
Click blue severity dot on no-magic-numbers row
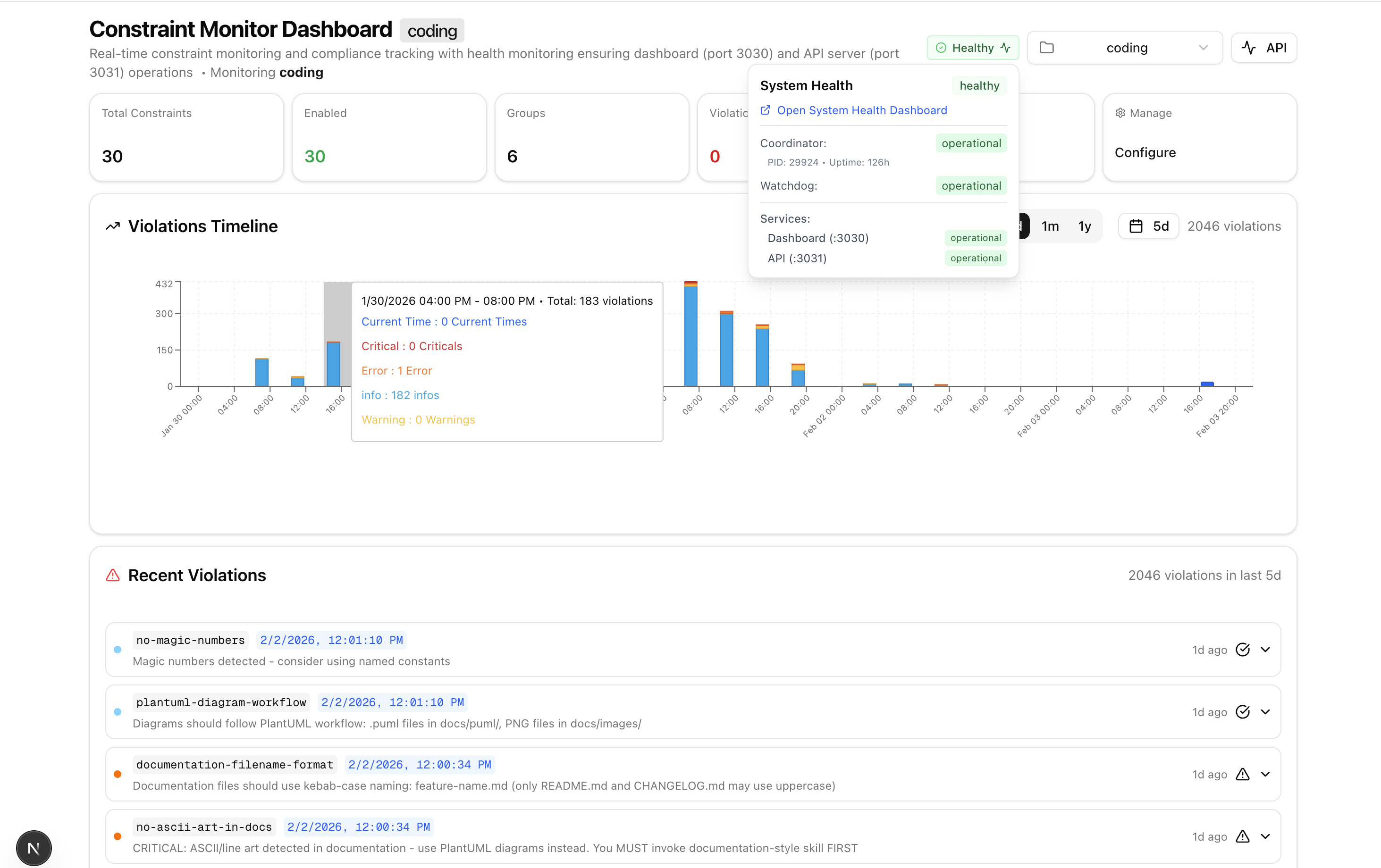click(118, 650)
